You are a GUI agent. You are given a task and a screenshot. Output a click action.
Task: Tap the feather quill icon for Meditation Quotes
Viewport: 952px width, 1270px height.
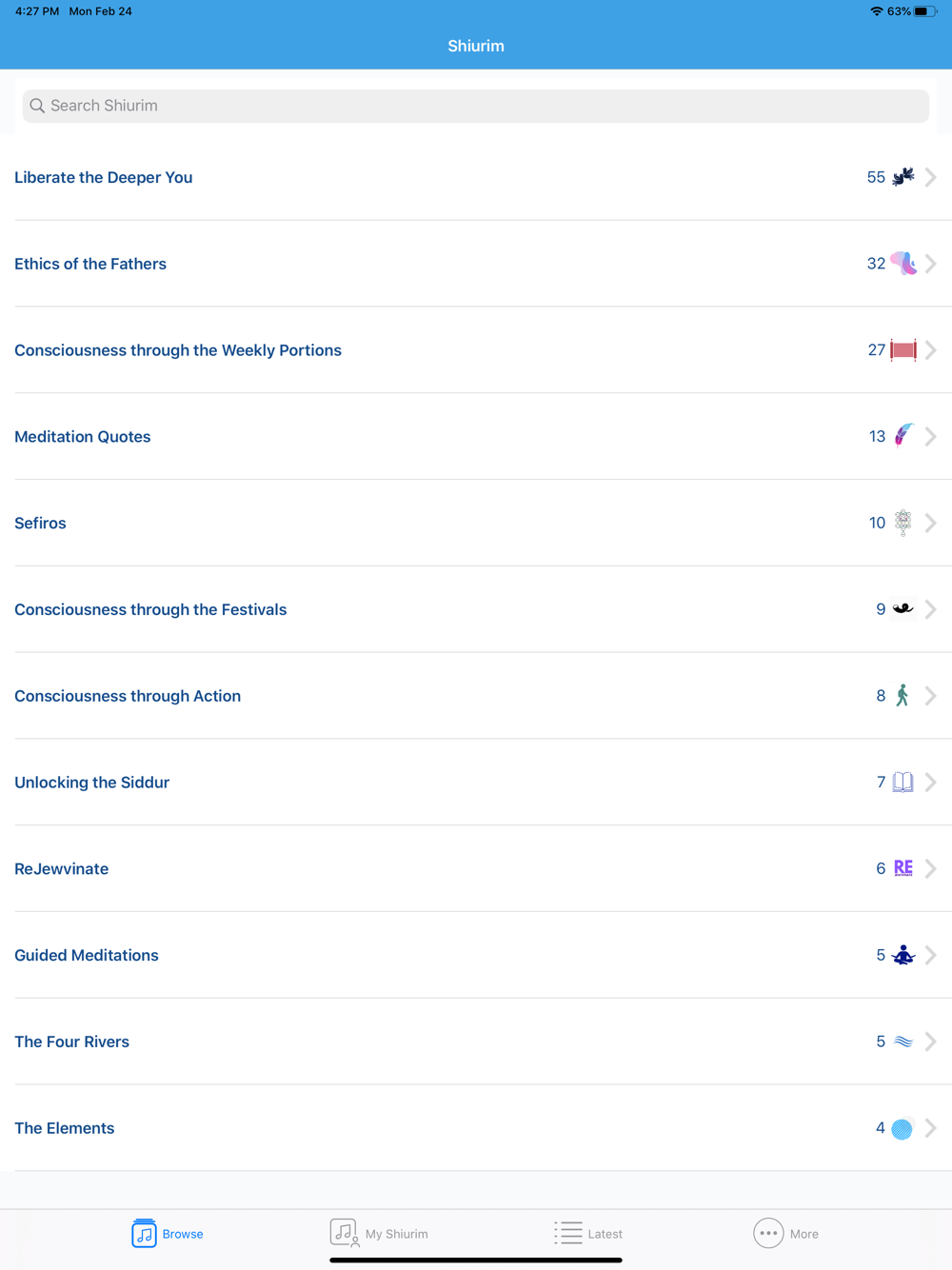[902, 436]
